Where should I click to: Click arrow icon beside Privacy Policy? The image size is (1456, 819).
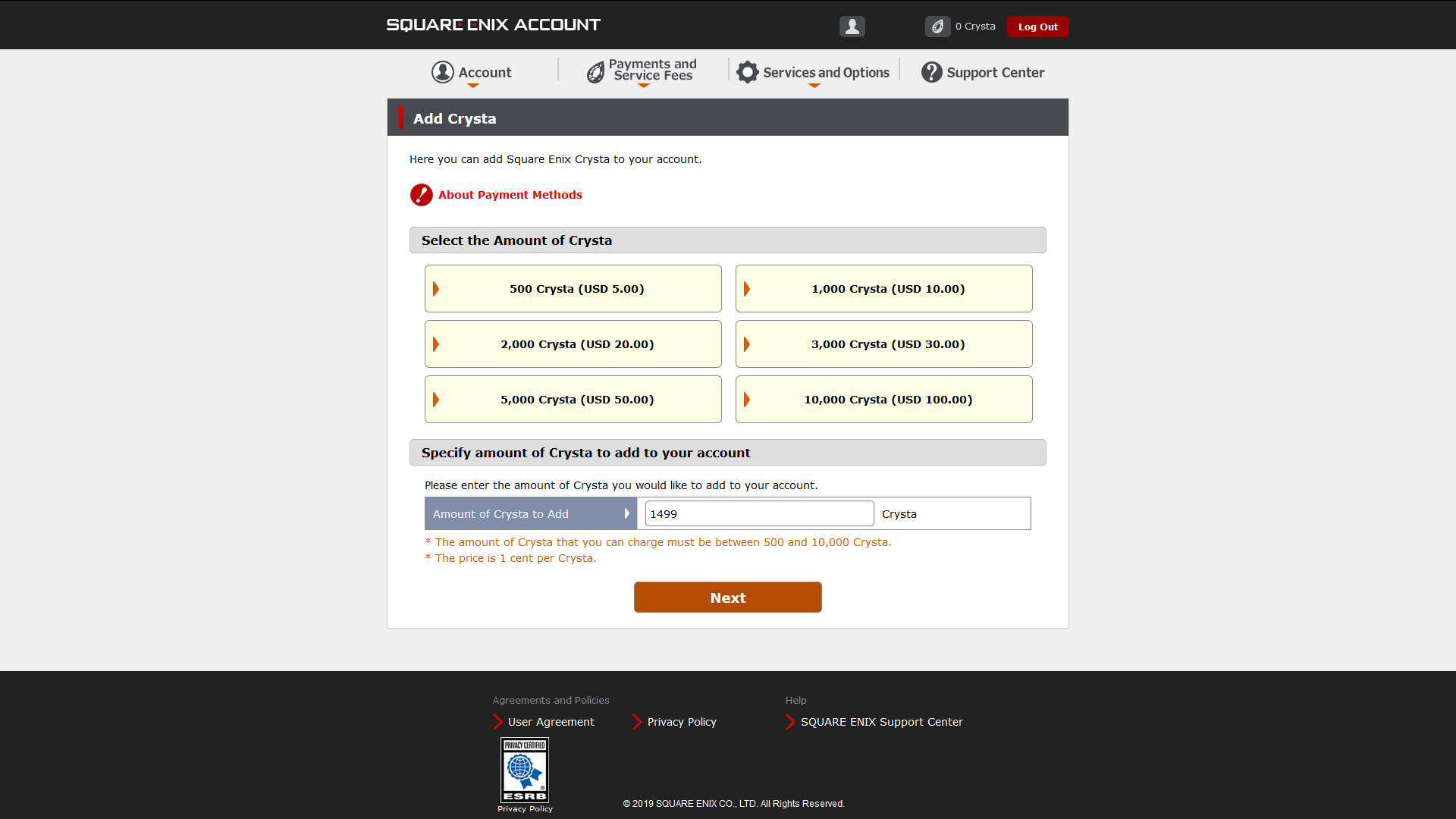coord(637,722)
